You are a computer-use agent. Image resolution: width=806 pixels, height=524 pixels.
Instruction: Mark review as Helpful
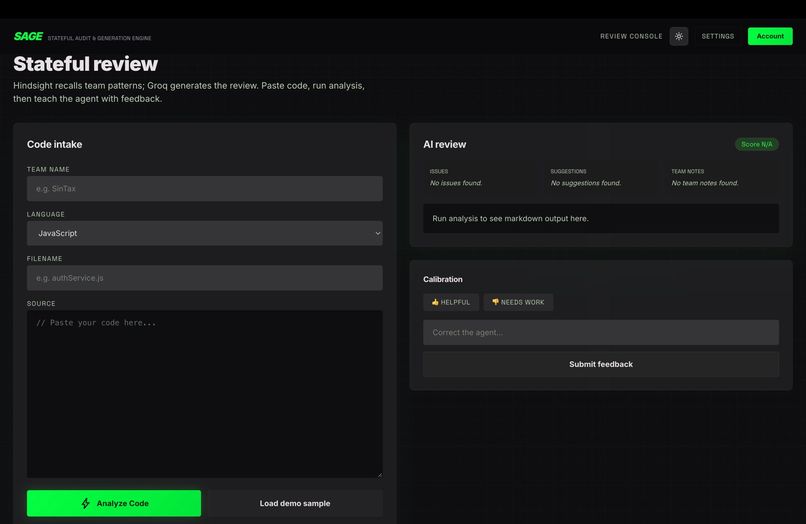pyautogui.click(x=451, y=302)
